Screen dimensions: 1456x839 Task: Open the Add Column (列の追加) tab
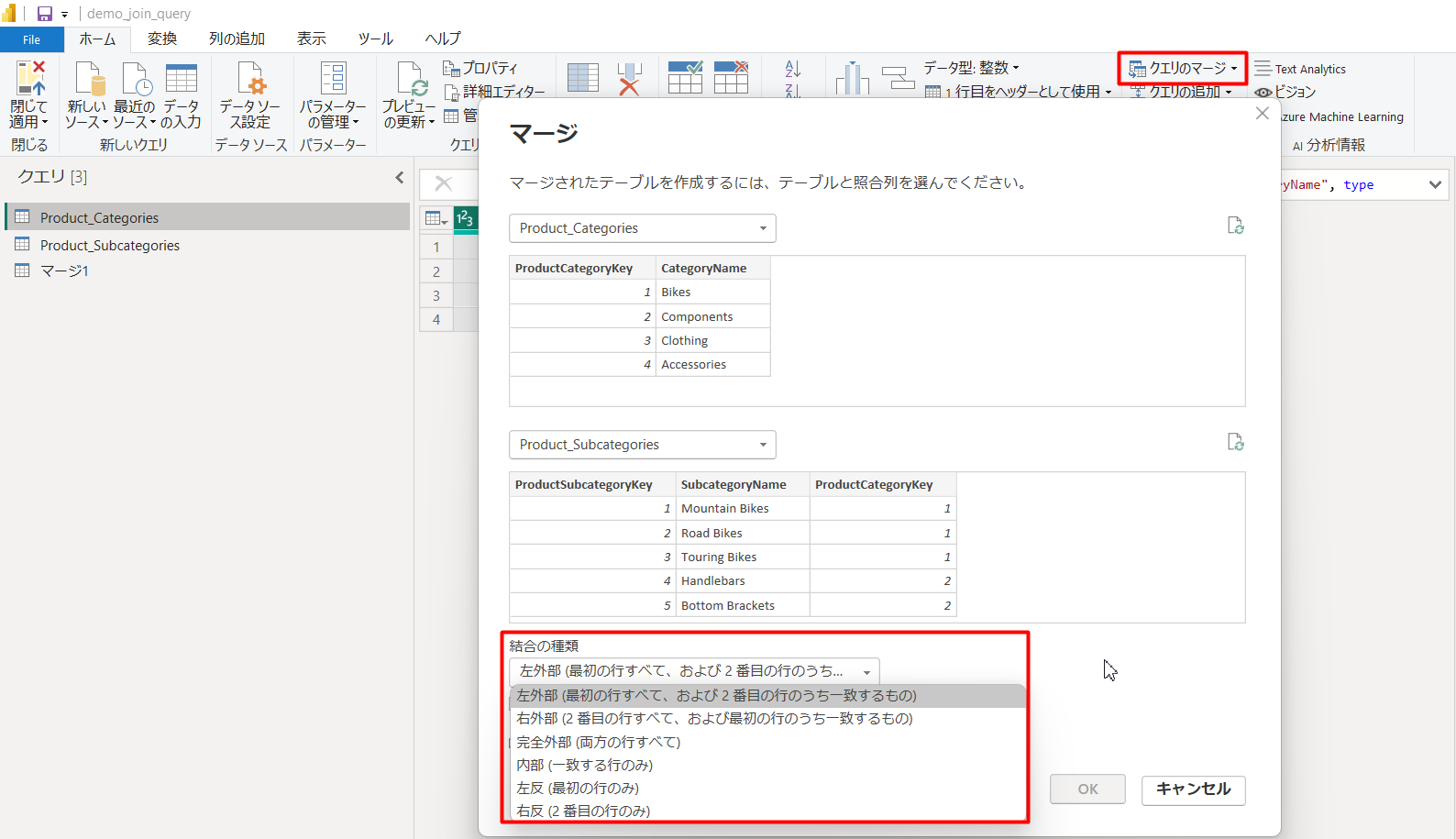click(x=237, y=39)
